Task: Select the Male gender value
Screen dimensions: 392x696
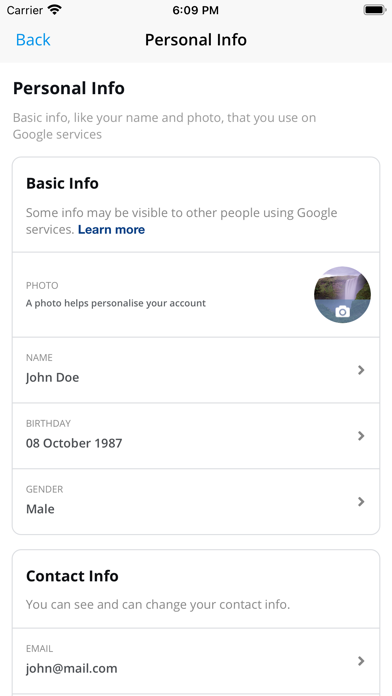Action: (x=40, y=509)
